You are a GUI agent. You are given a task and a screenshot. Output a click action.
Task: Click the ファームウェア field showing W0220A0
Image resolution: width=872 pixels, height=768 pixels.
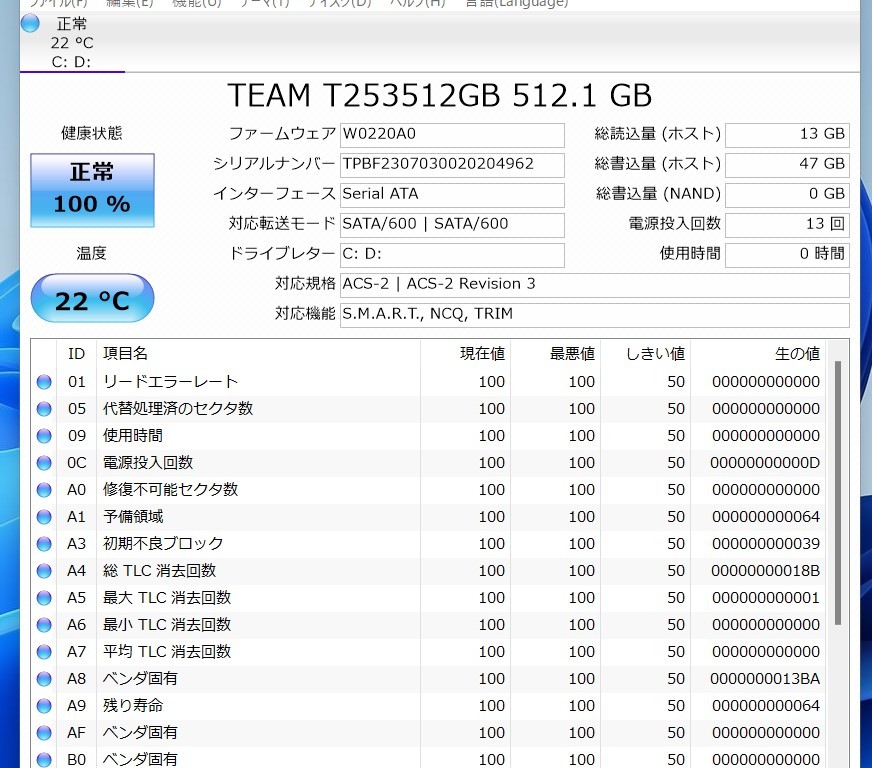[x=452, y=134]
